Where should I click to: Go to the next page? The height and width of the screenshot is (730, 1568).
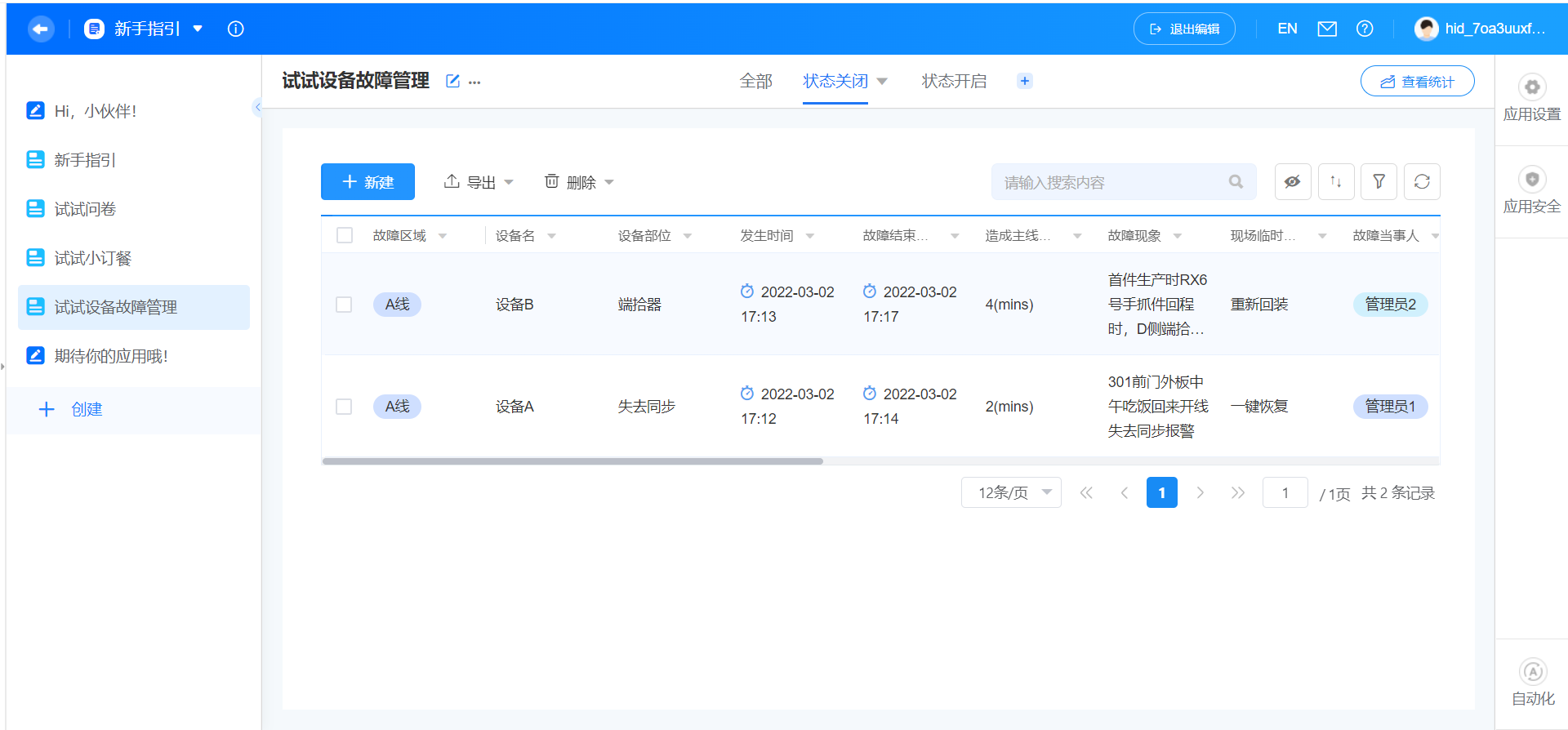1200,492
